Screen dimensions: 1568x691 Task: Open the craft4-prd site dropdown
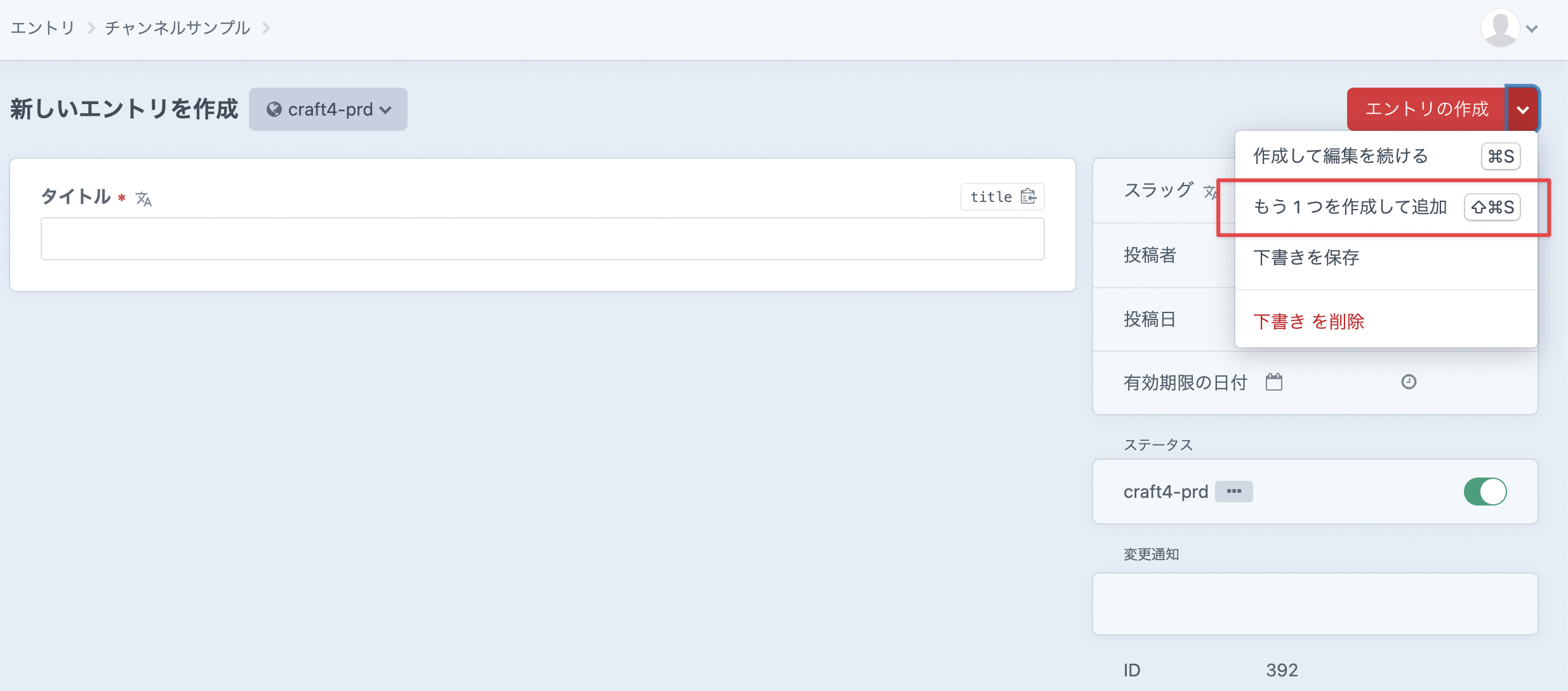328,110
